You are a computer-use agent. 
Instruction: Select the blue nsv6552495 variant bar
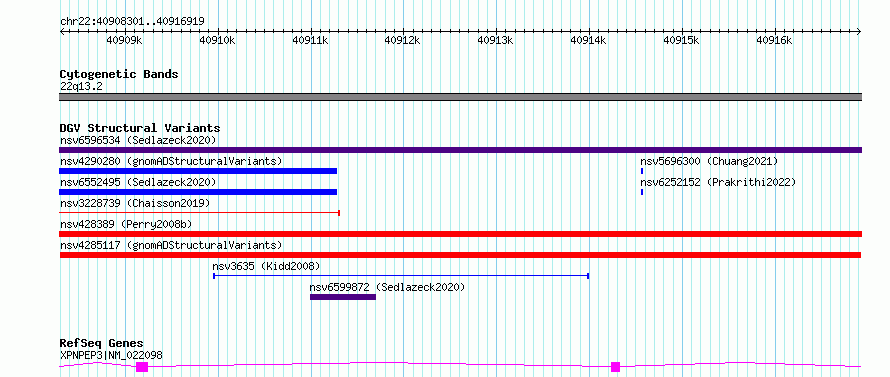coord(198,192)
